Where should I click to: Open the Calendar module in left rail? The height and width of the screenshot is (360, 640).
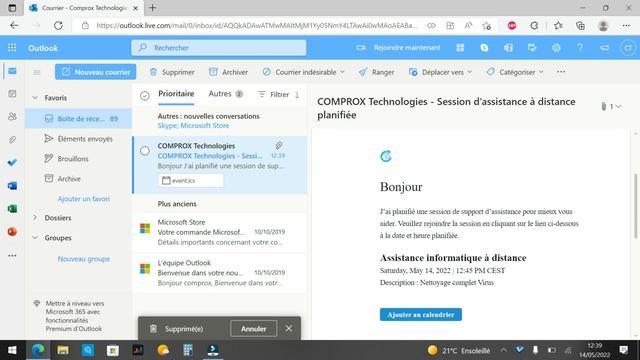[x=12, y=94]
